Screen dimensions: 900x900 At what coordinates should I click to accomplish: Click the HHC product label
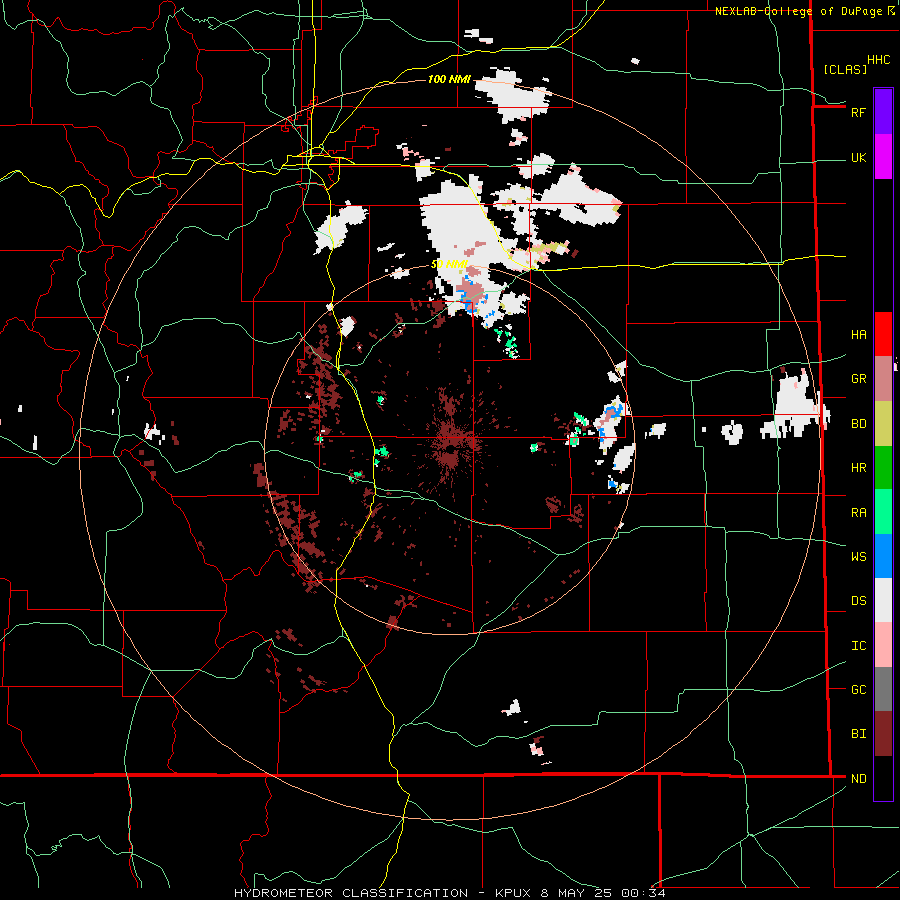click(878, 60)
